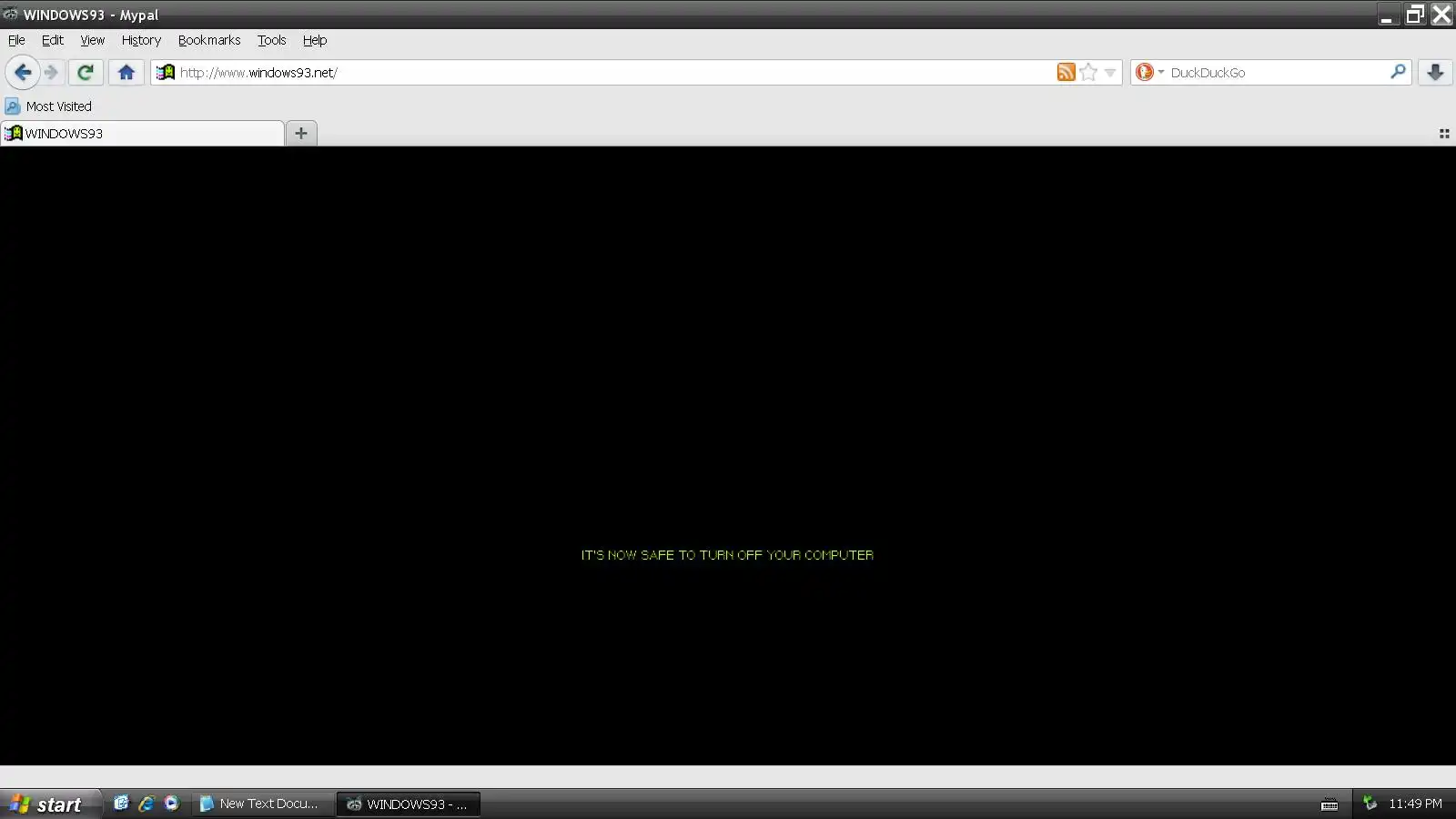The image size is (1456, 819).
Task: Click the search magnifier icon
Action: [x=1398, y=72]
